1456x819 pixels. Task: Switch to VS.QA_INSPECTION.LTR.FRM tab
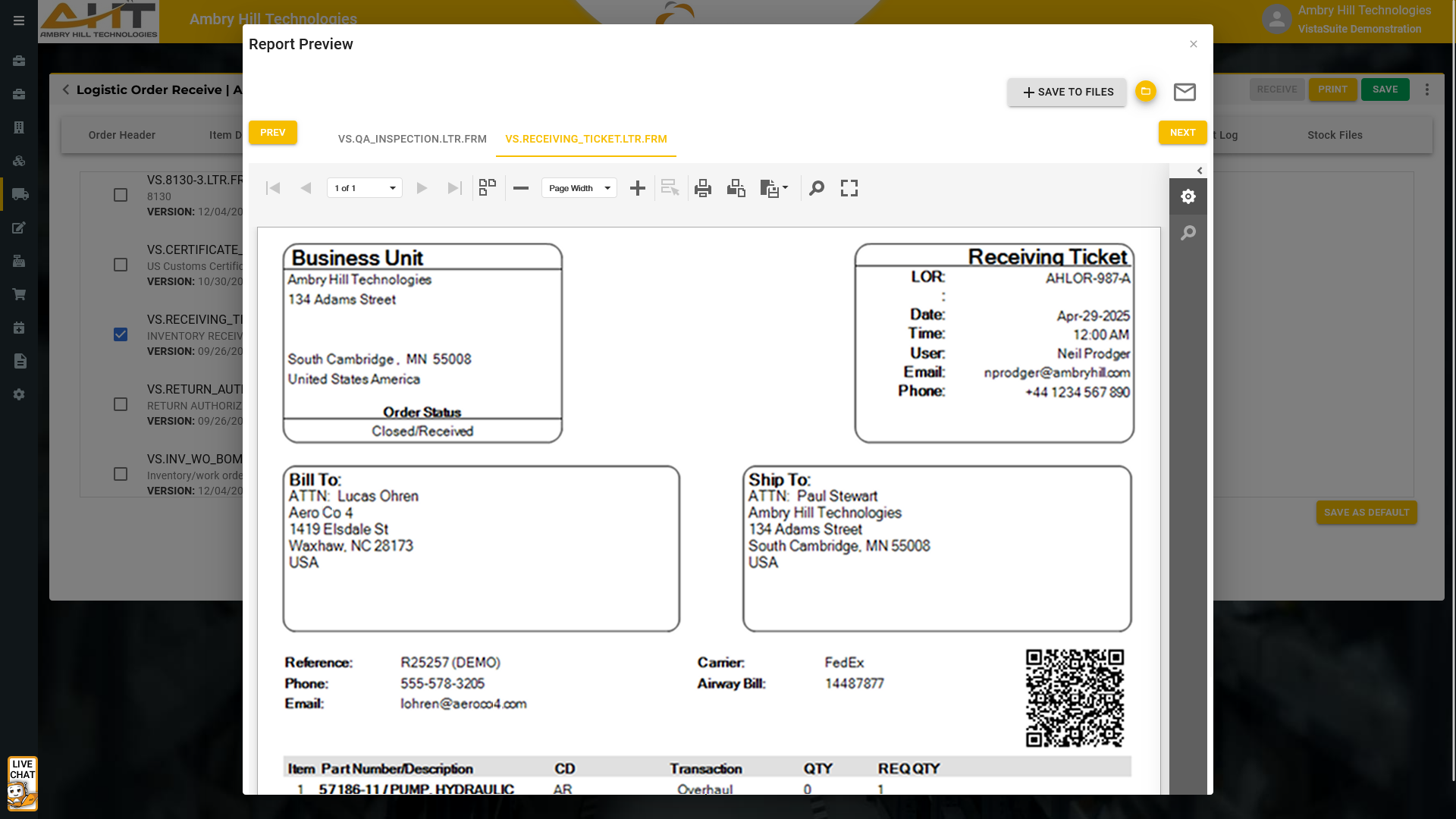(x=412, y=139)
